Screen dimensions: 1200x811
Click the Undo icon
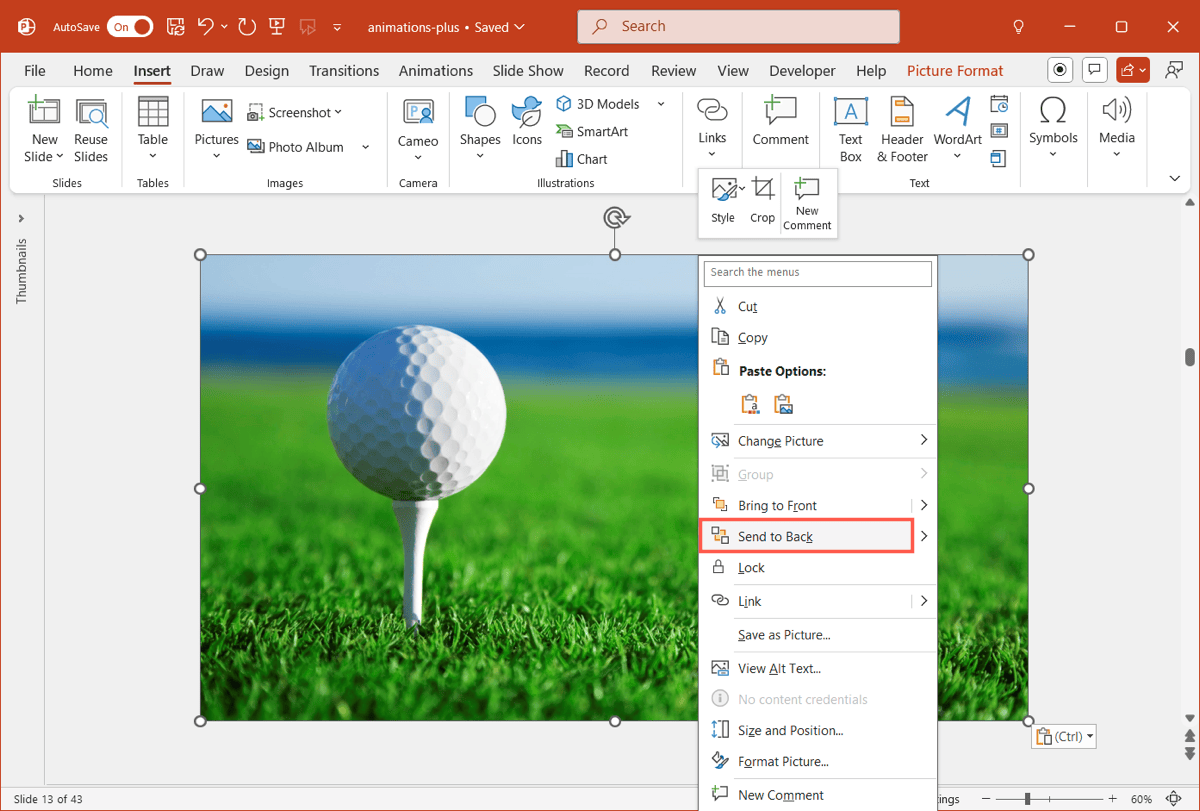206,27
